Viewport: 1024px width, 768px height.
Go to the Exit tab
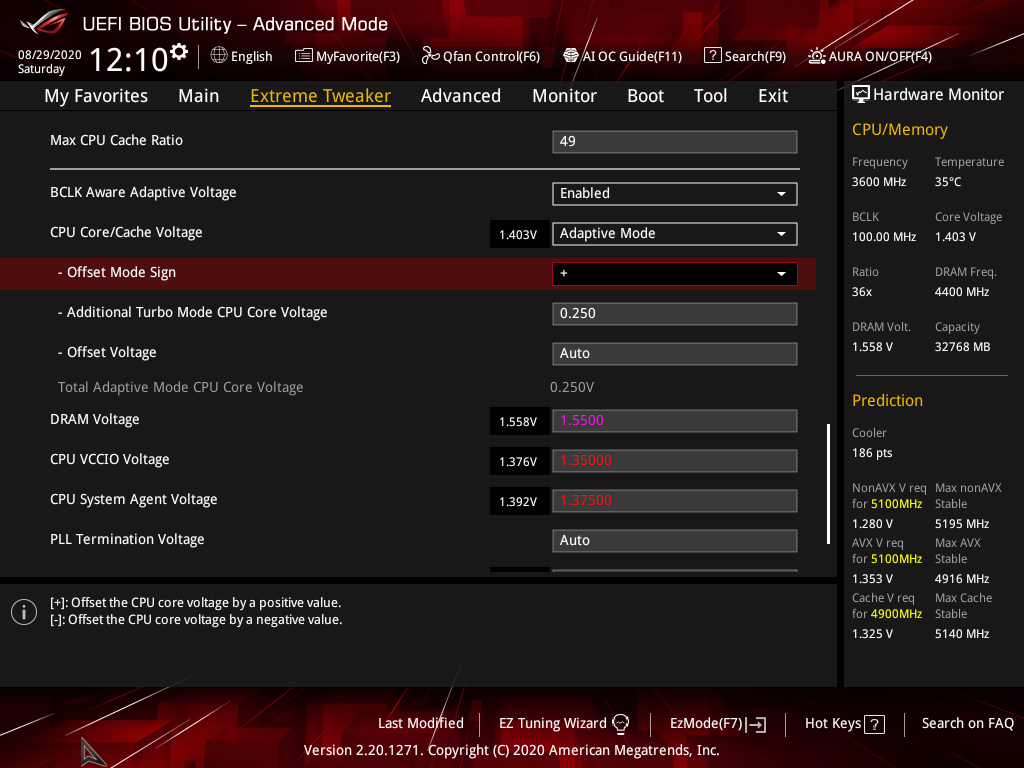click(773, 96)
